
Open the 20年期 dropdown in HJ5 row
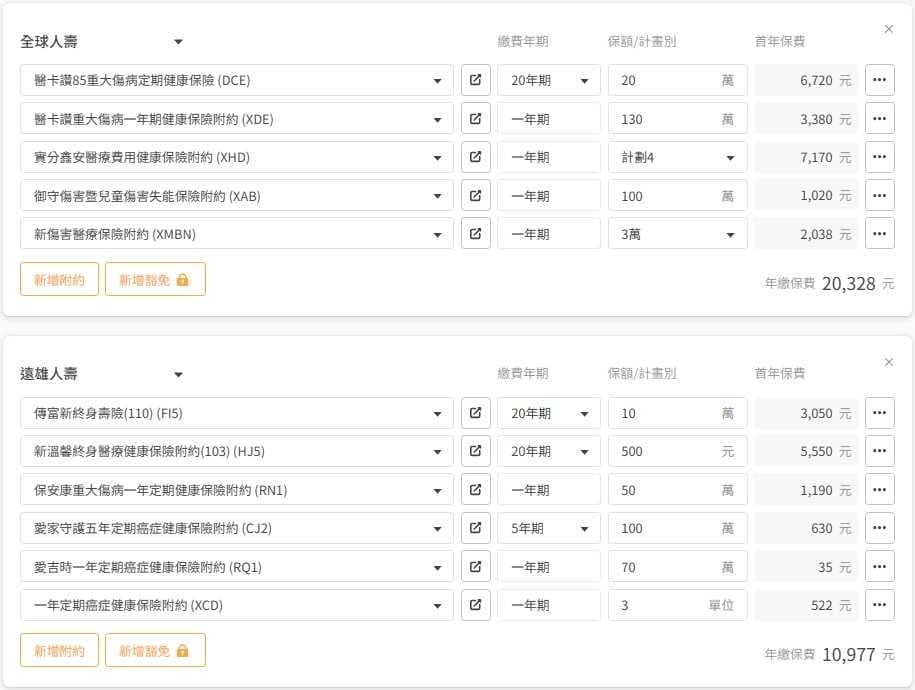point(549,451)
